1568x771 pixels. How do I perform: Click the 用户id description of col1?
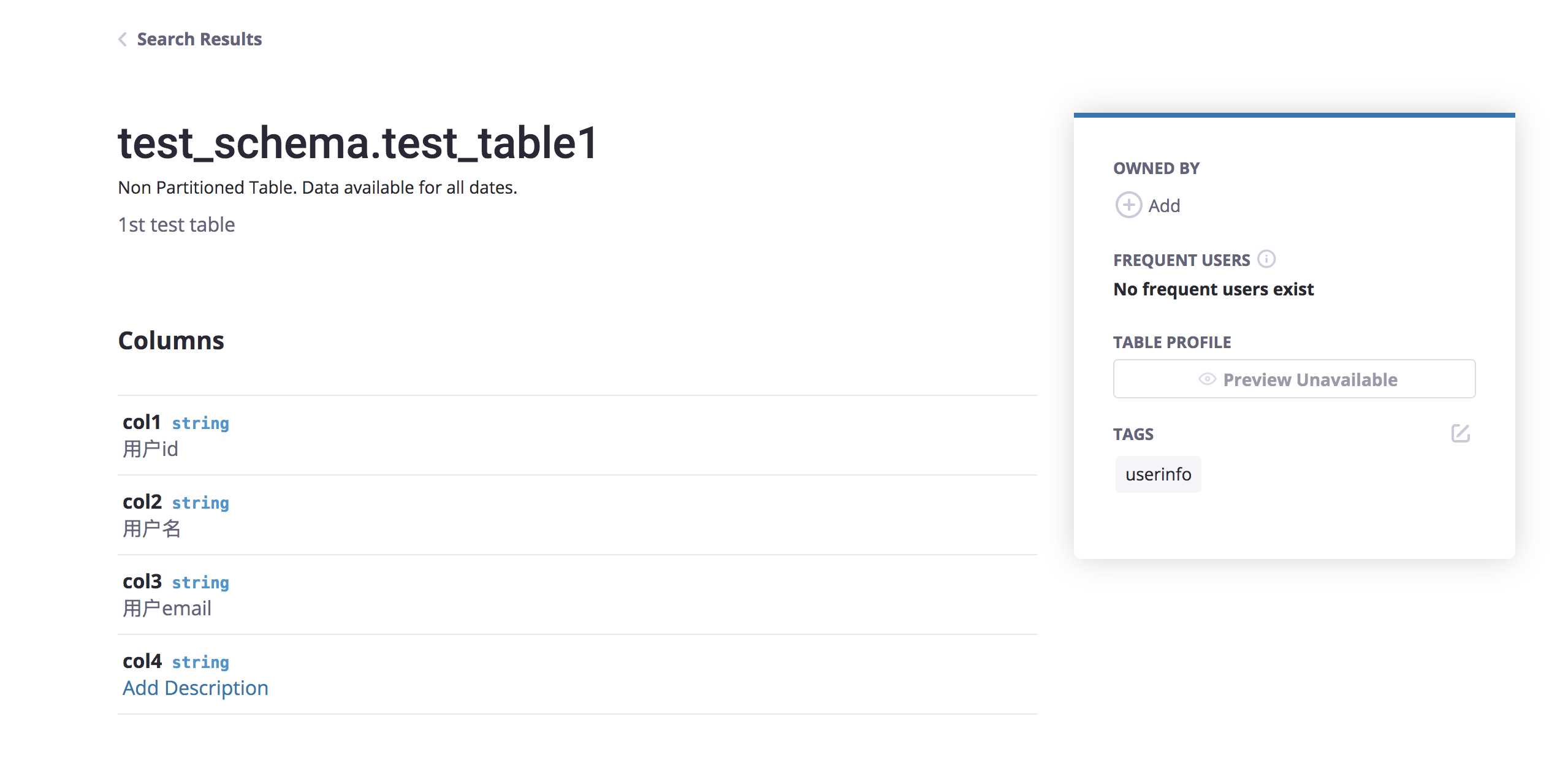[x=150, y=449]
